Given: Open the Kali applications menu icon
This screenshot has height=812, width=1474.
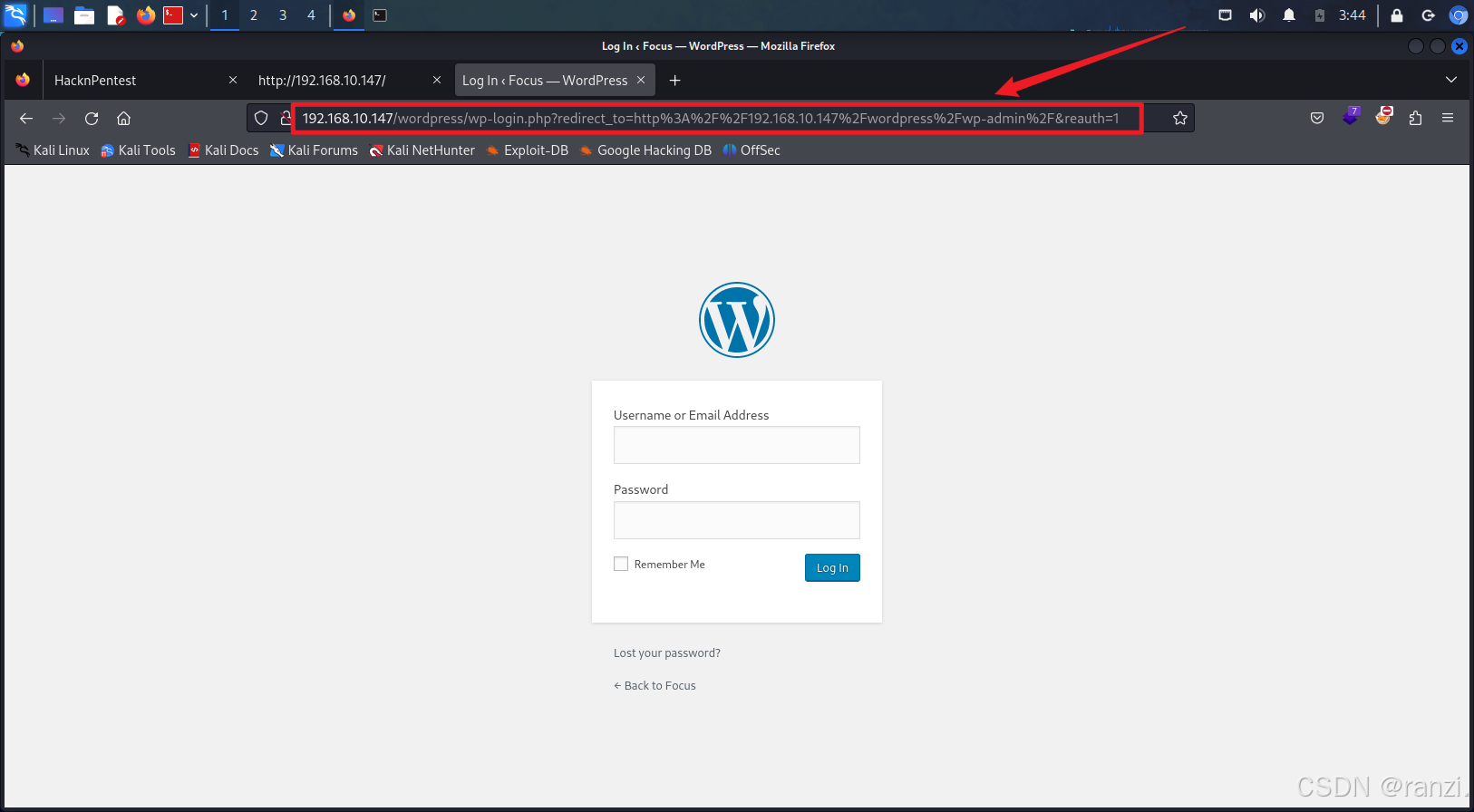Looking at the screenshot, I should point(15,14).
